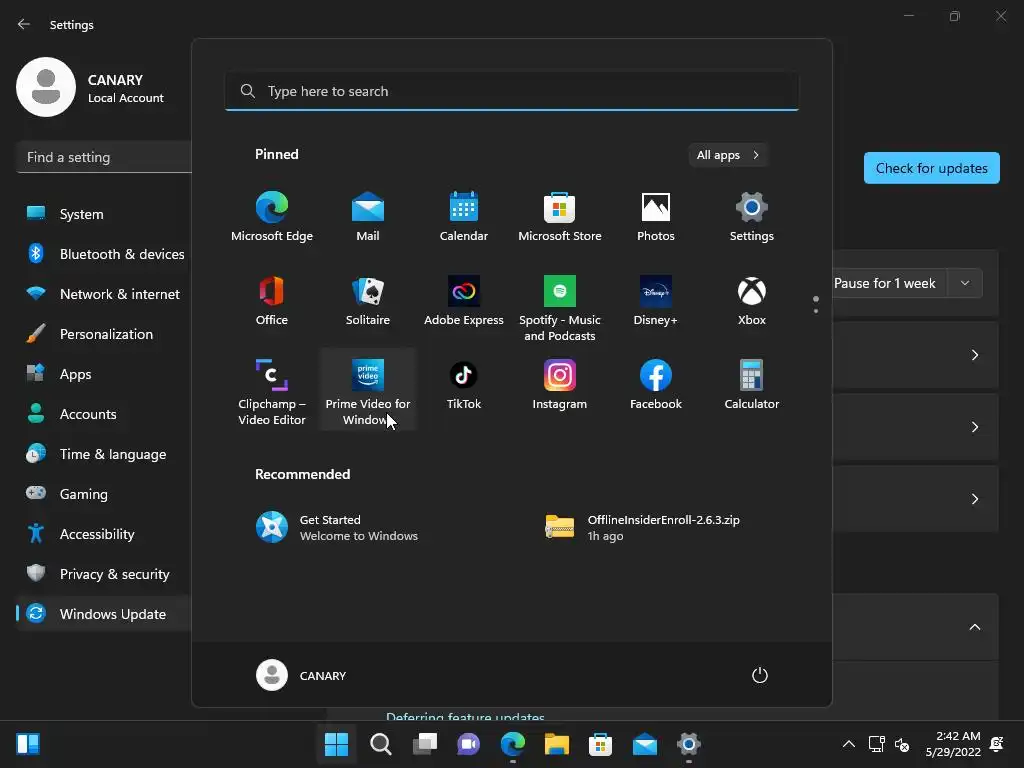Open CANARY user profile in Start menu
The width and height of the screenshot is (1024, 768).
pos(301,675)
